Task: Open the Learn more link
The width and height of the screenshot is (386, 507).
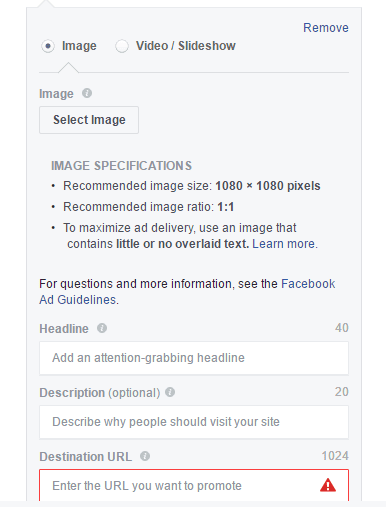Action: (284, 244)
